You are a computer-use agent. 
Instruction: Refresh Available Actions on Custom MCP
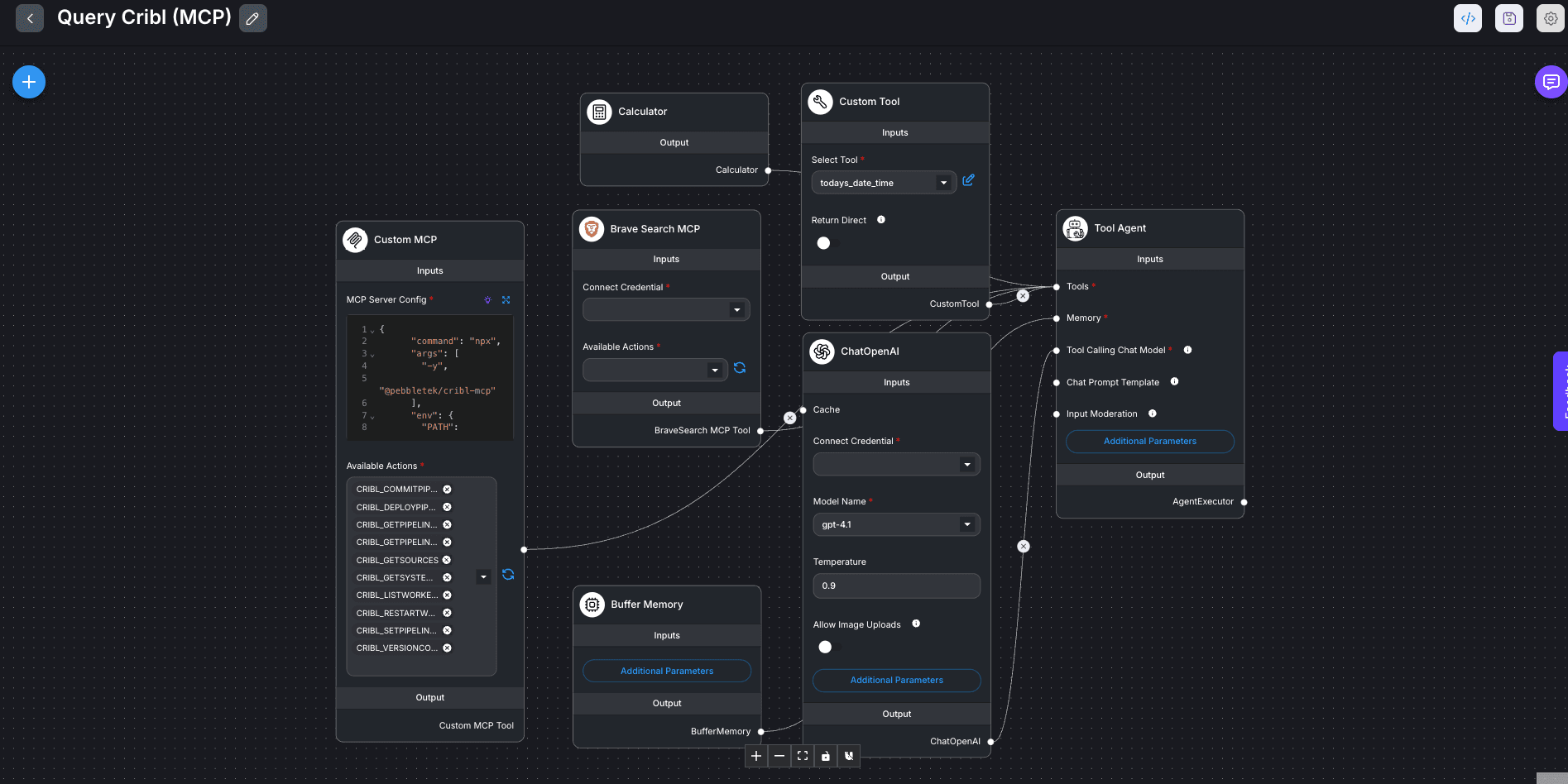click(508, 574)
